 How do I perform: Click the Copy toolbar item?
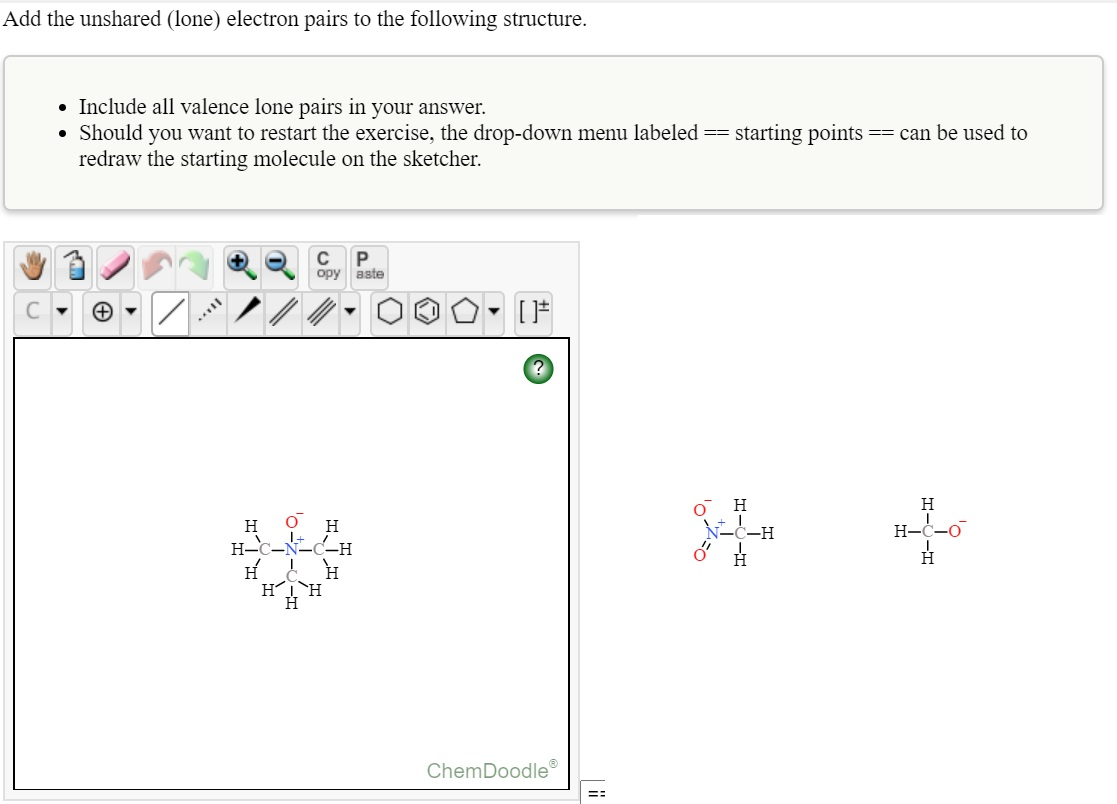[x=326, y=265]
